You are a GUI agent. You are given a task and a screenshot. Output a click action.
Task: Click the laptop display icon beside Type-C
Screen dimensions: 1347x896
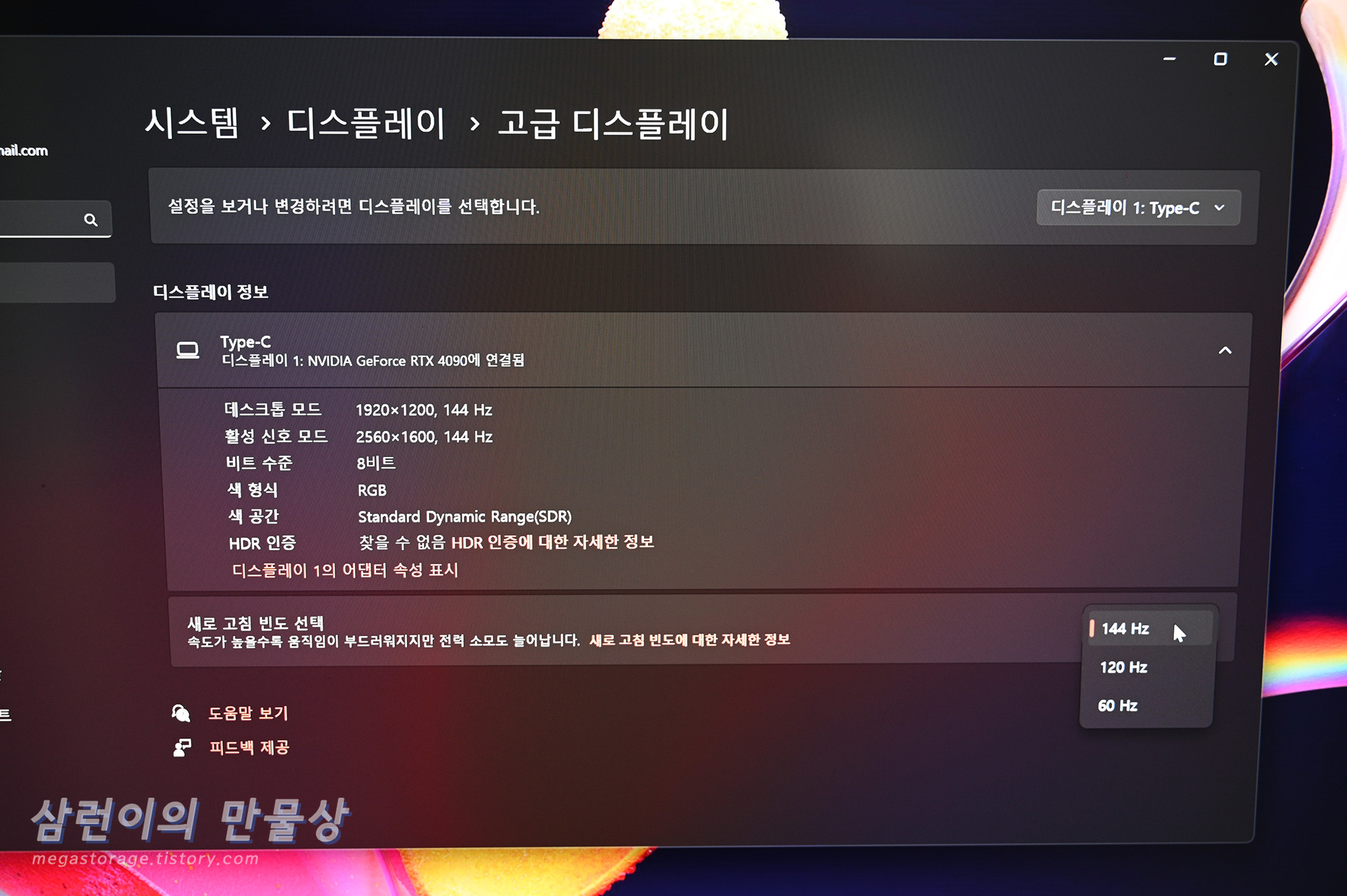tap(188, 351)
